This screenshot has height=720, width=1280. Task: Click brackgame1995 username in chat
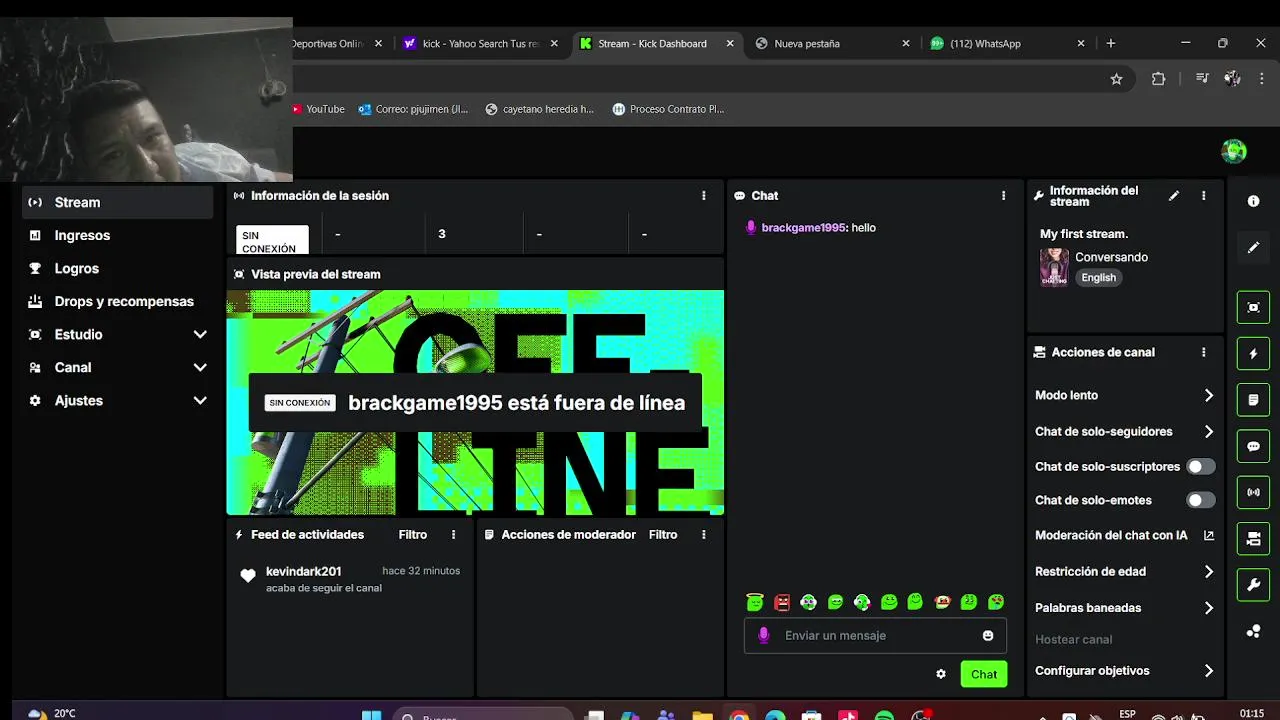tap(804, 228)
